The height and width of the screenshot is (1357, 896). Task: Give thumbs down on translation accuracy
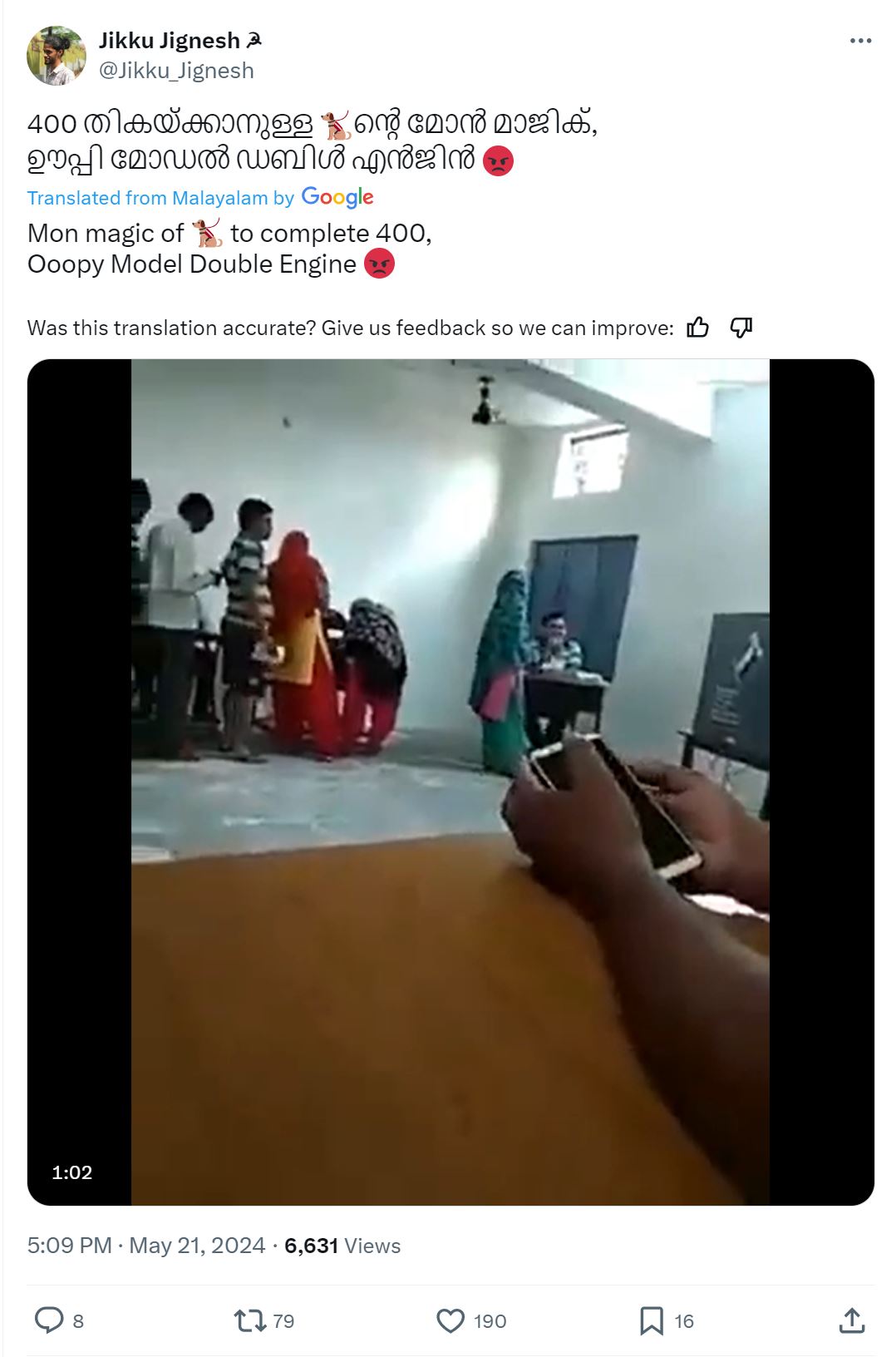pos(741,328)
